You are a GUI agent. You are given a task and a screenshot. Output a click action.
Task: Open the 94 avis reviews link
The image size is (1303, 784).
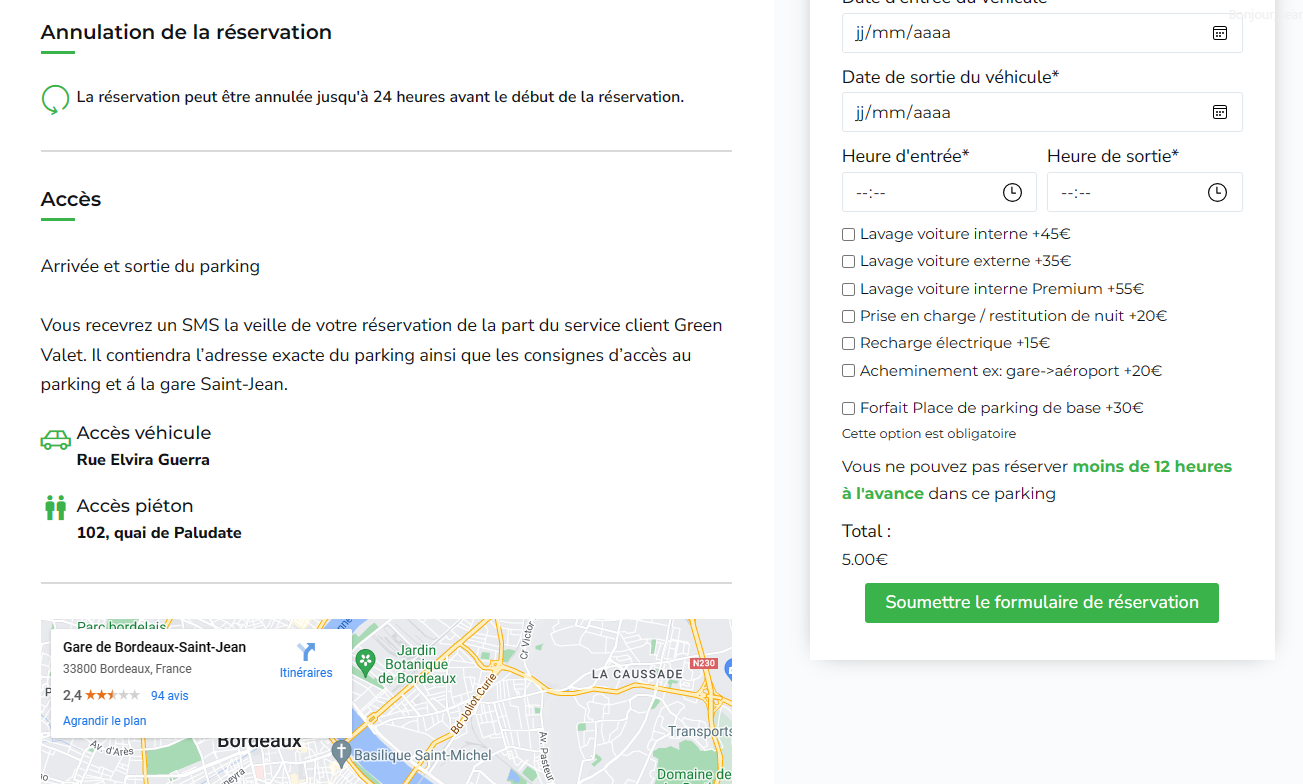coord(169,696)
